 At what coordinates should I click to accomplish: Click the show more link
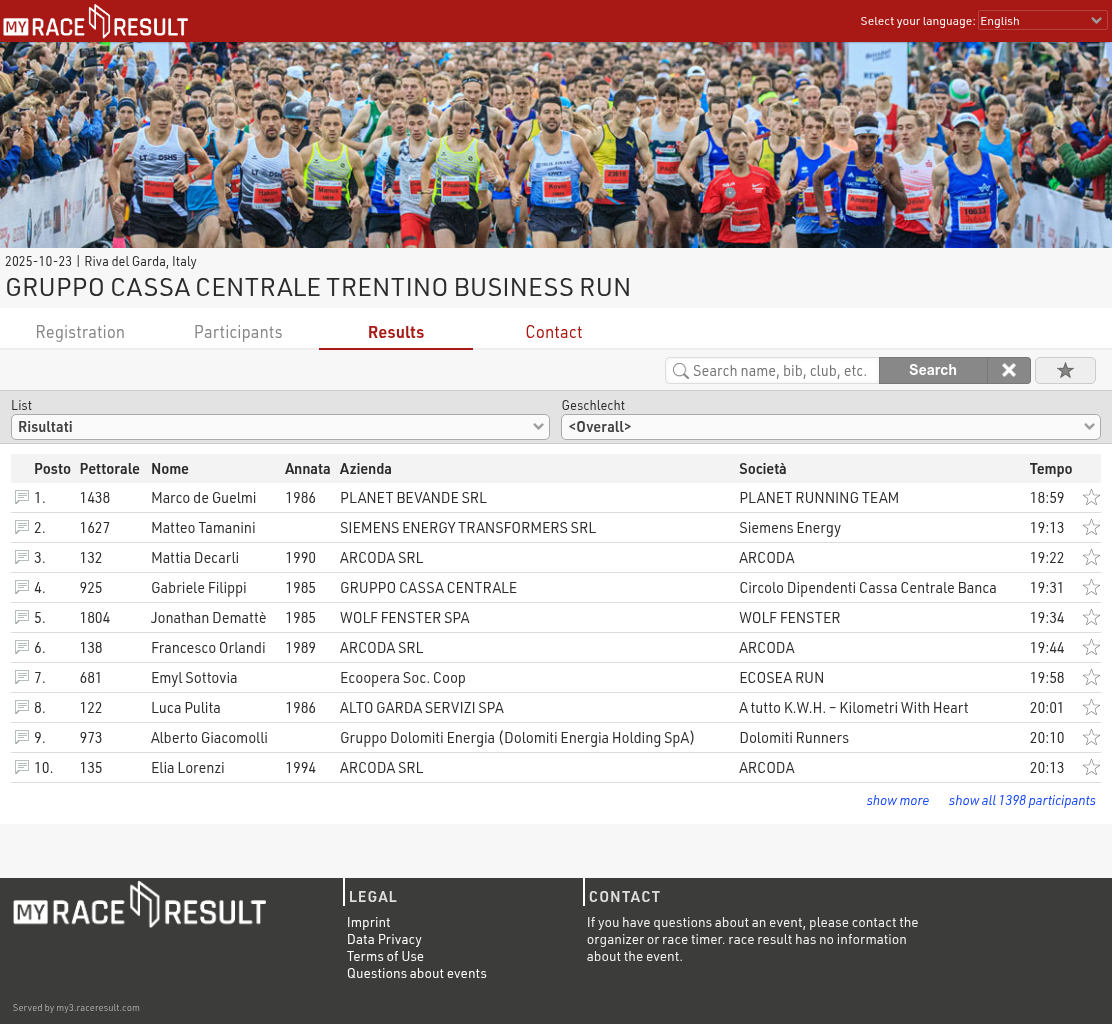pyautogui.click(x=897, y=800)
